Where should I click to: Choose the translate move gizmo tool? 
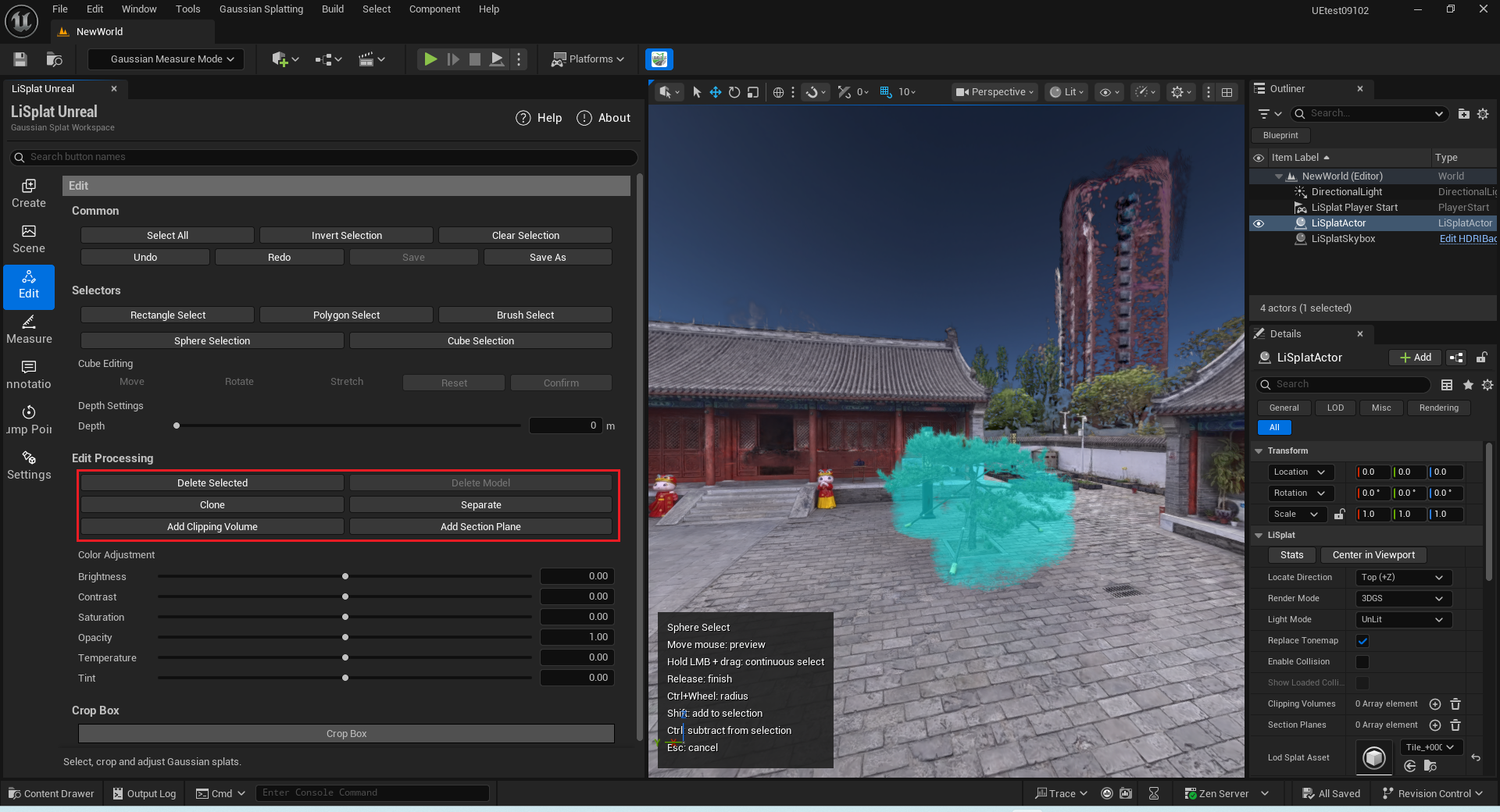click(x=716, y=92)
